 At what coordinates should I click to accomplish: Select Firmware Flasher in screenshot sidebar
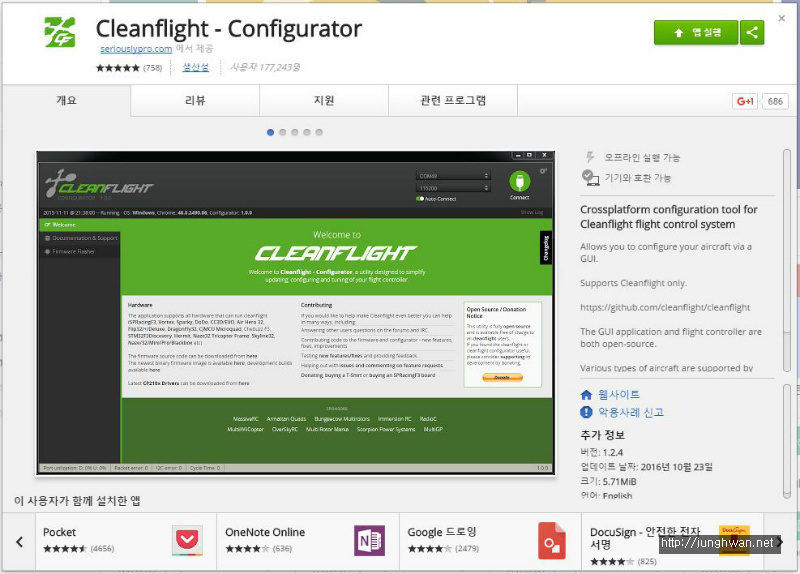click(x=81, y=252)
